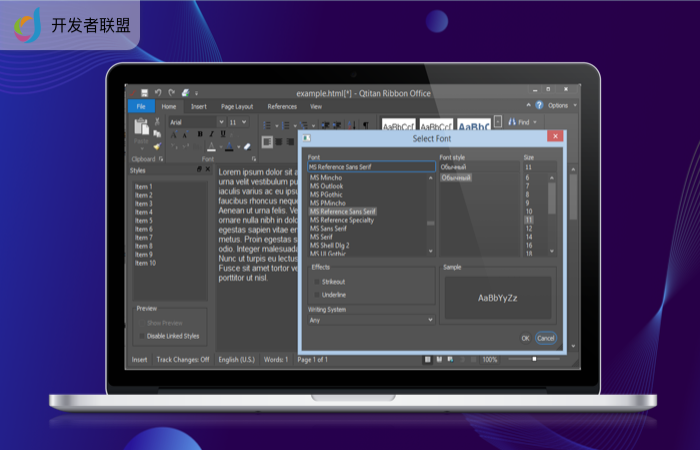Click the Paste icon in Clipboard group
Viewport: 700px width, 450px height.
[141, 127]
